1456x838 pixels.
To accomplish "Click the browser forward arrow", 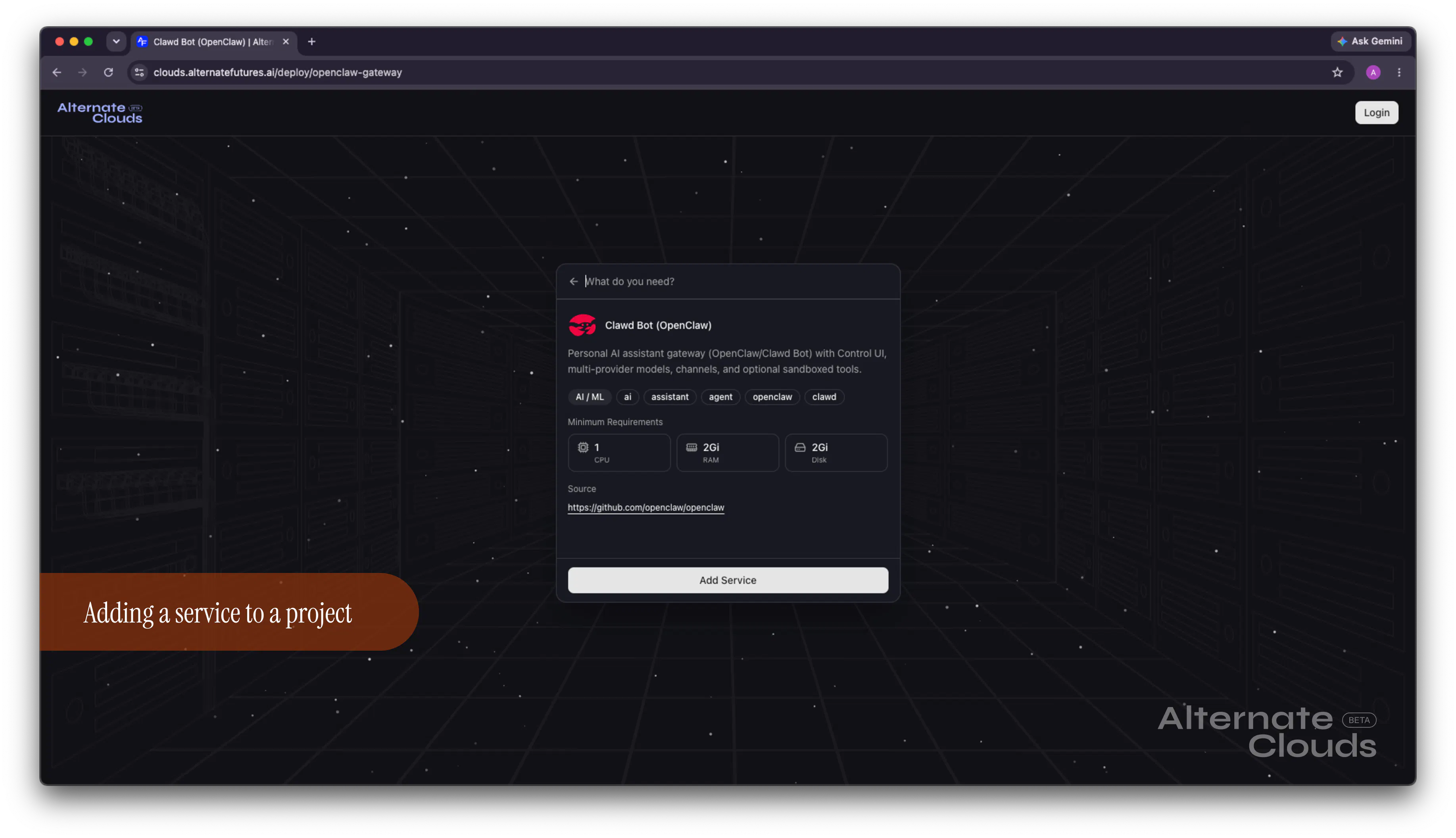I will click(x=82, y=73).
